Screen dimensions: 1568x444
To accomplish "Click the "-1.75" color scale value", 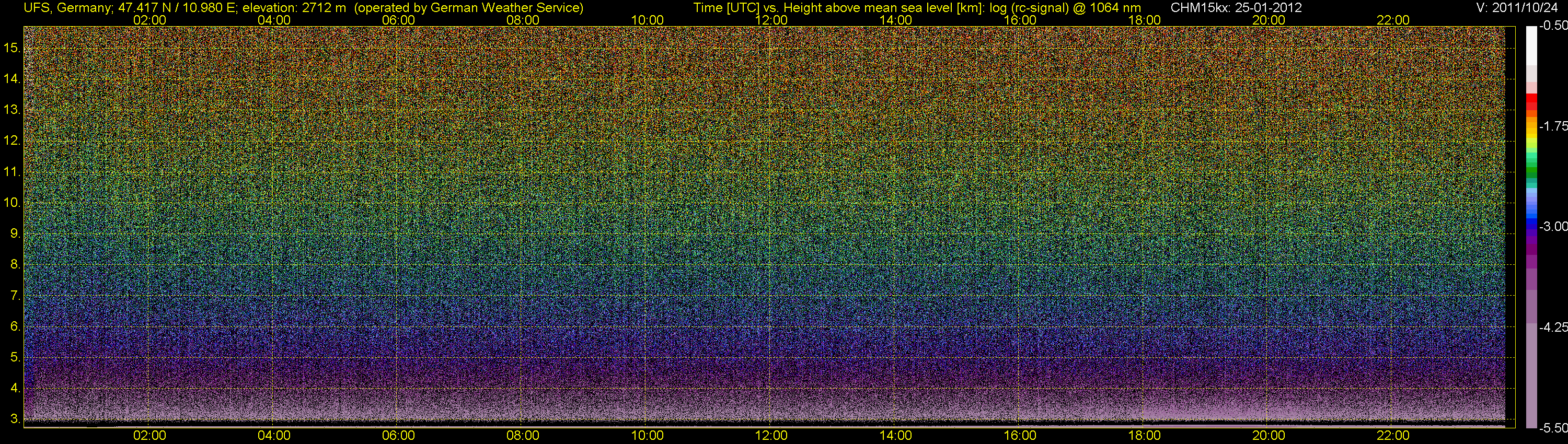I will tap(1553, 126).
